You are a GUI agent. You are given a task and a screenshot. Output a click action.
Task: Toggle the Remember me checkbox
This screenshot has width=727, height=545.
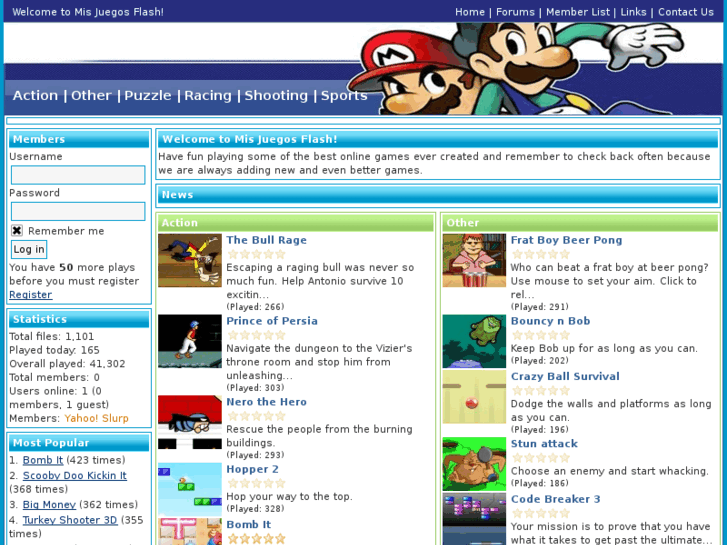coord(17,231)
